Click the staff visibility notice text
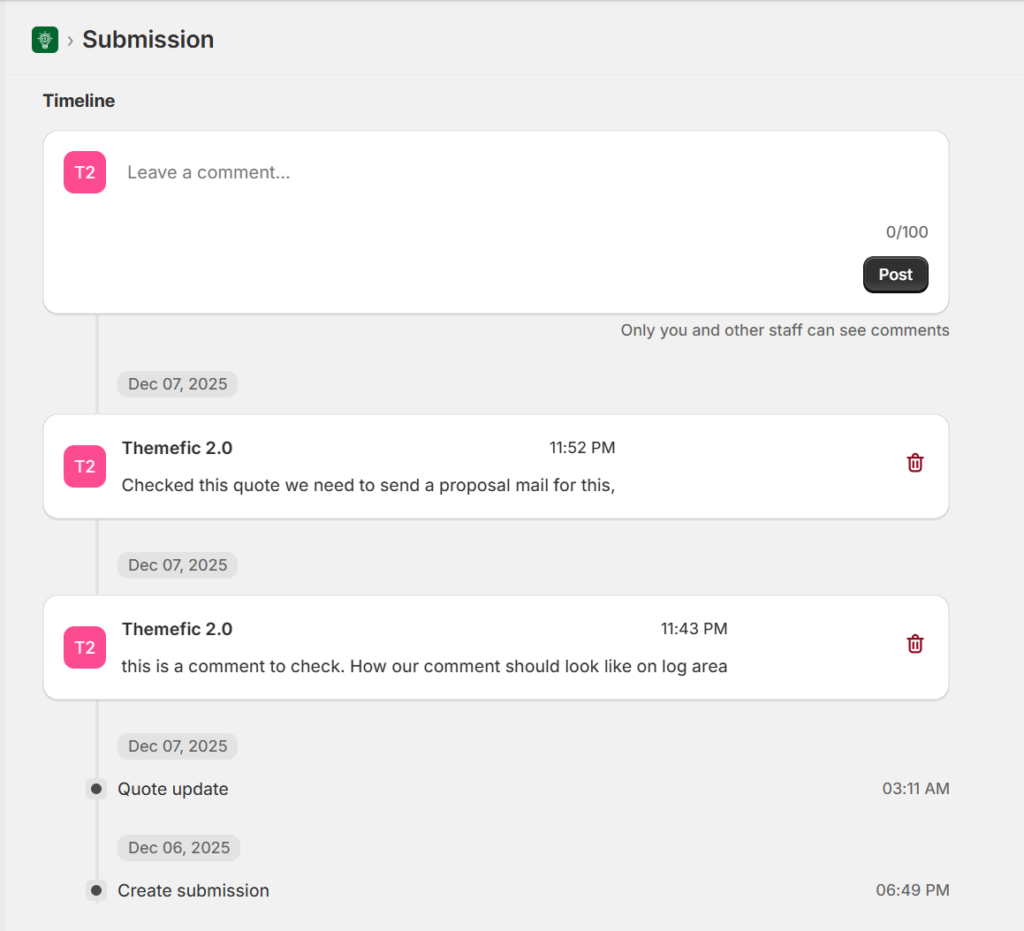This screenshot has height=931, width=1024. [x=784, y=330]
